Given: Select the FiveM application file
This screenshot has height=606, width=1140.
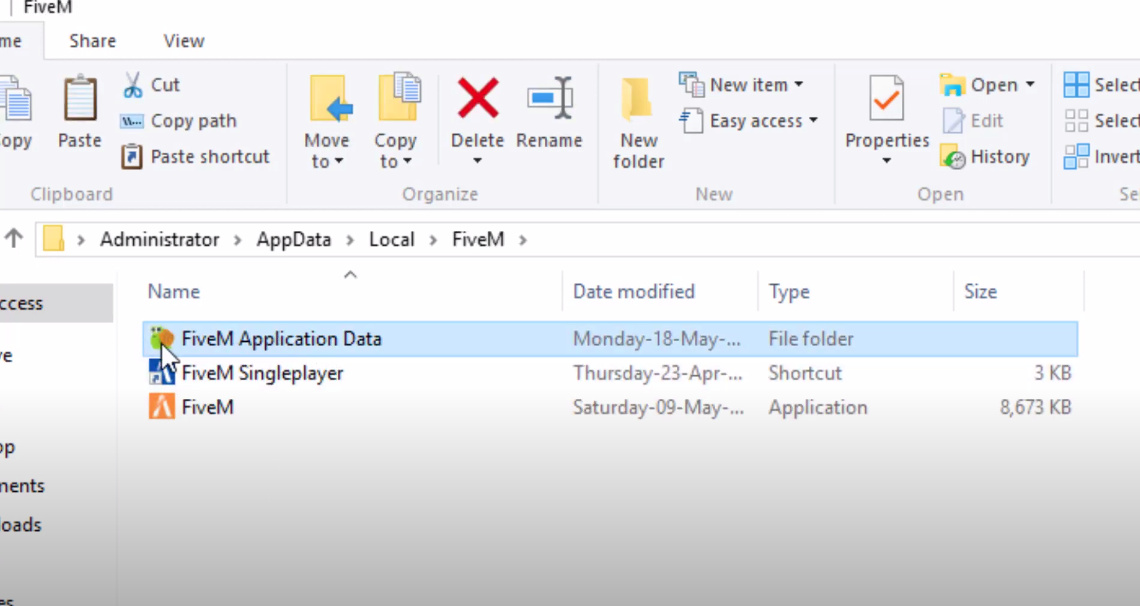Looking at the screenshot, I should (207, 407).
